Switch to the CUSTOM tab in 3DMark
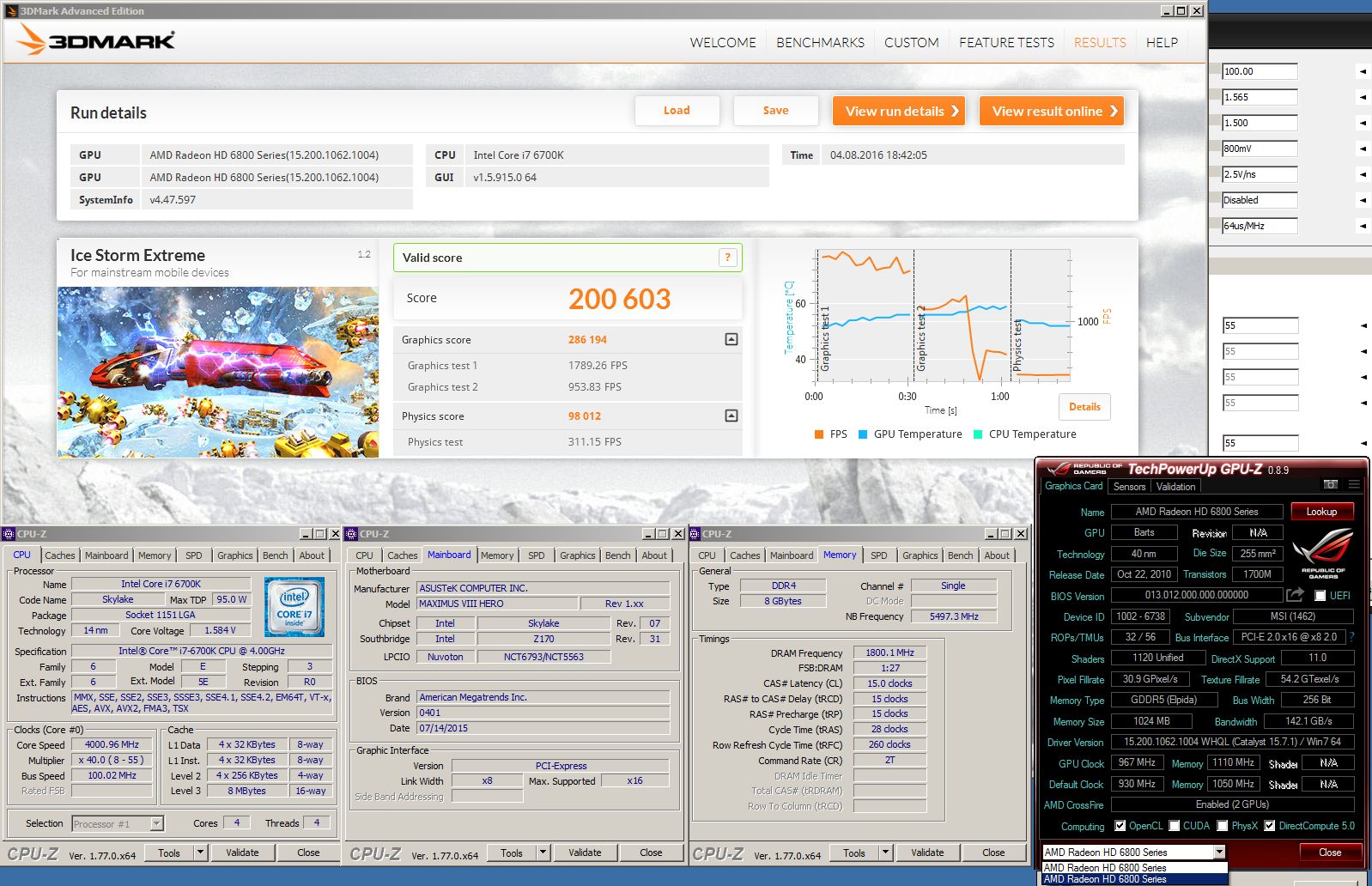This screenshot has width=1372, height=886. coord(911,42)
